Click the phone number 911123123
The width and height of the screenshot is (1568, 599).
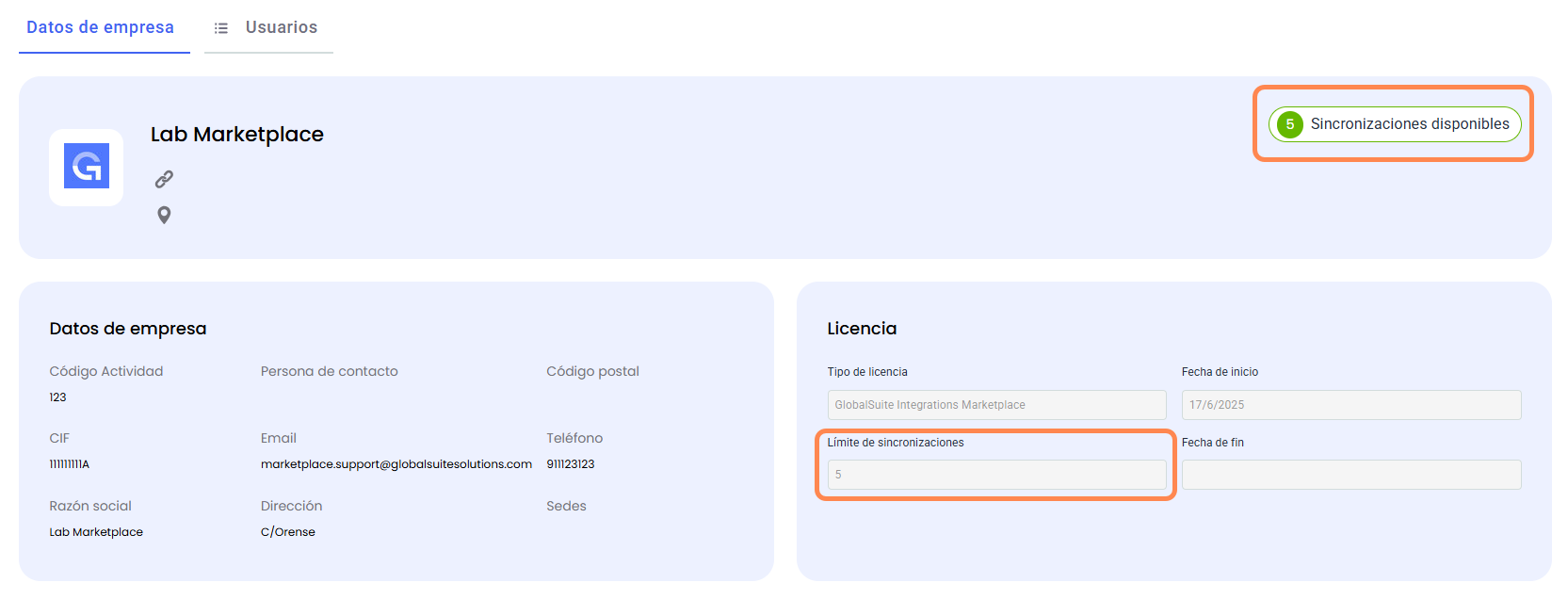(571, 464)
